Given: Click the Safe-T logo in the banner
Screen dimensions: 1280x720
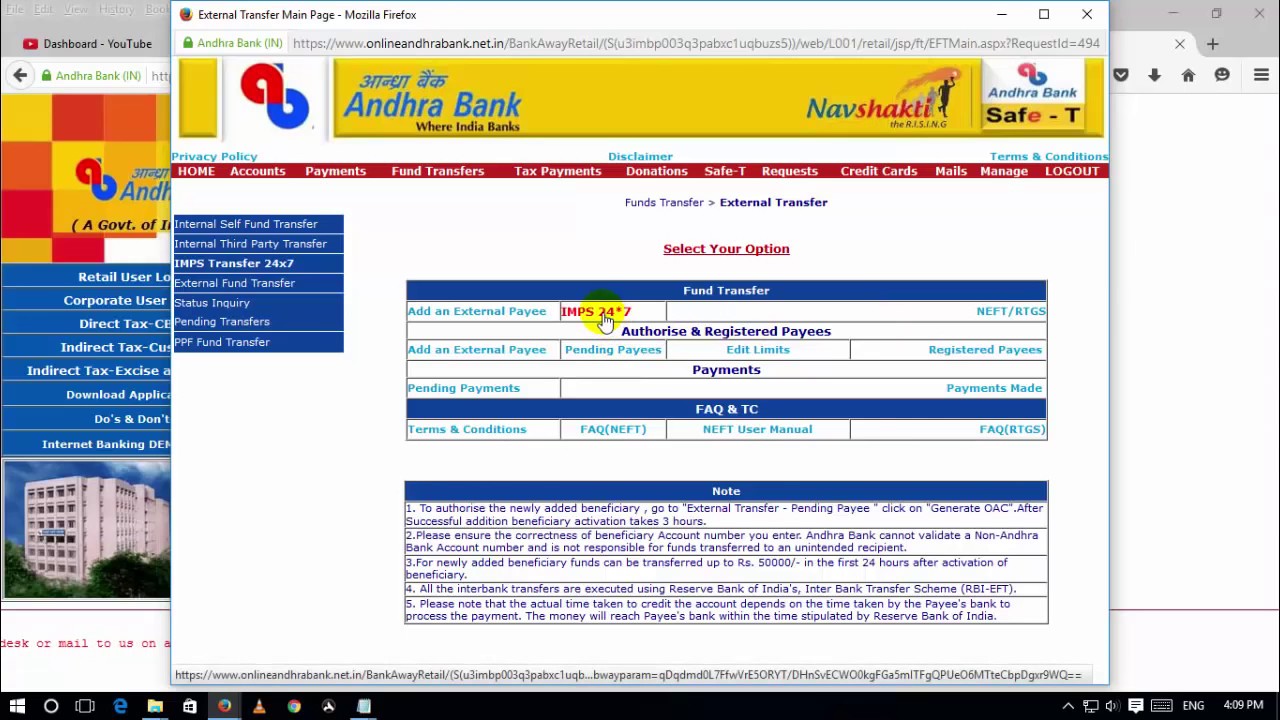Looking at the screenshot, I should (1032, 98).
